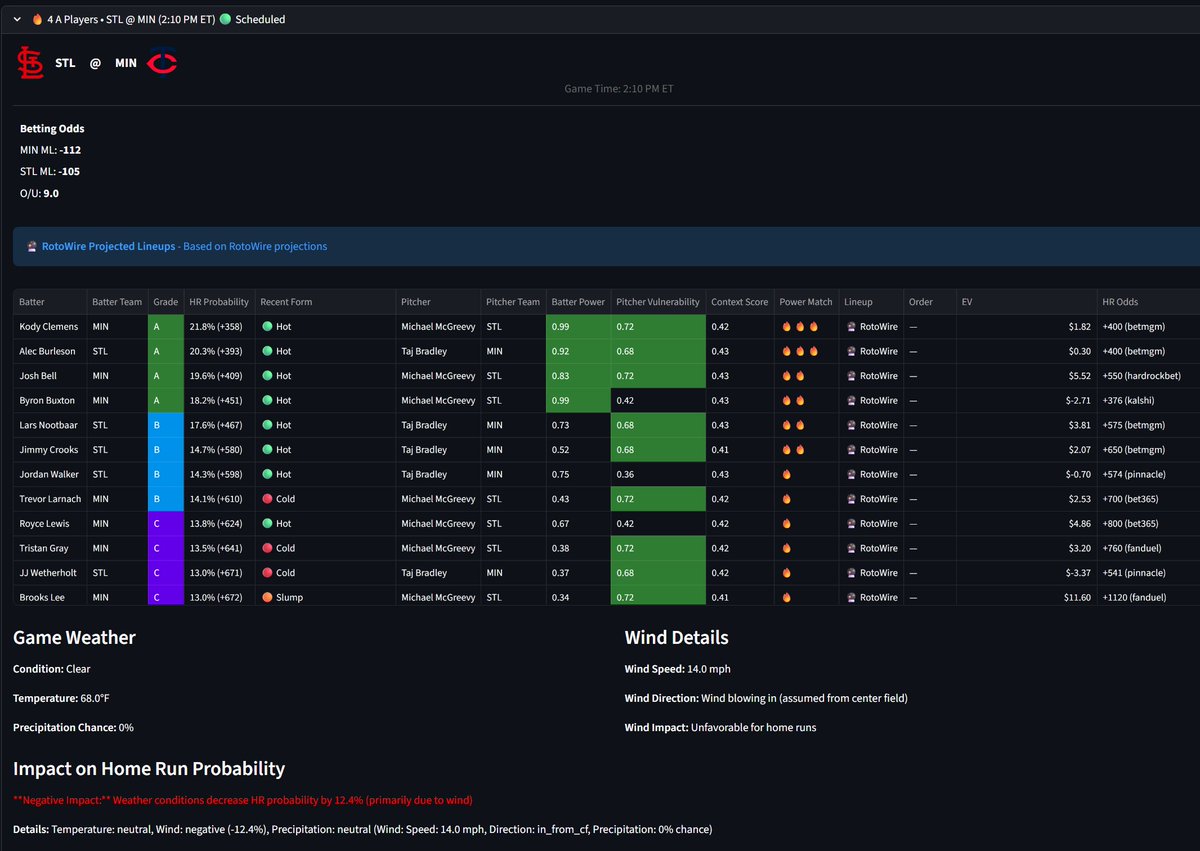Sort by Batter column header
1200x851 pixels.
tap(50, 302)
